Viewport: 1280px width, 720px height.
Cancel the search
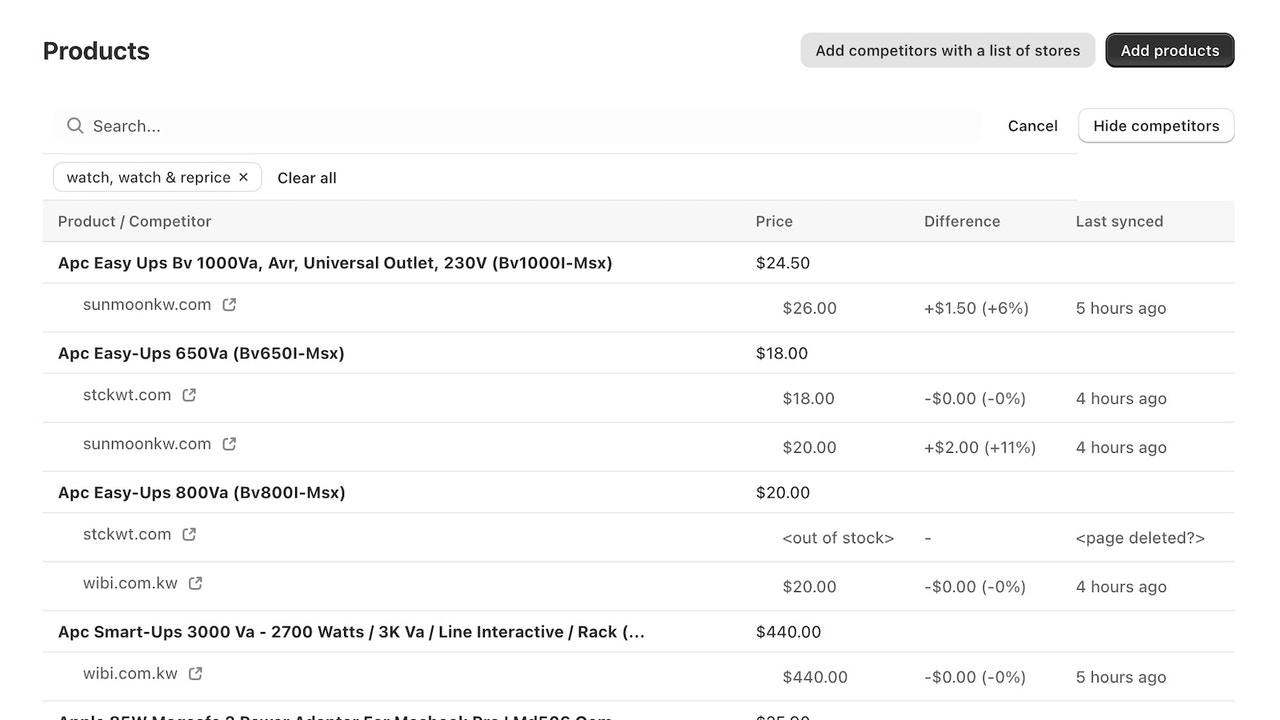click(1033, 126)
